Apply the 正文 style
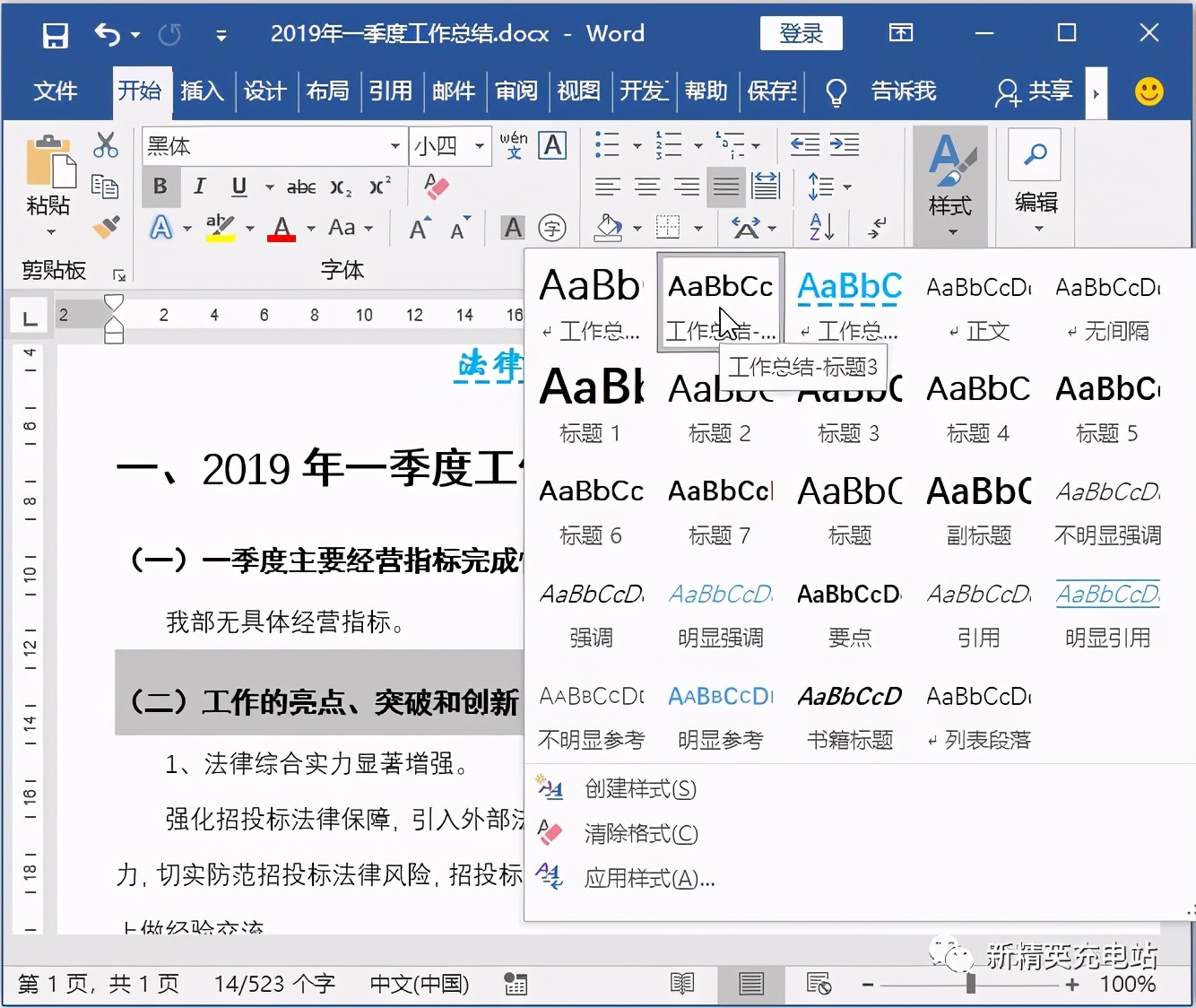Image resolution: width=1196 pixels, height=1008 pixels. 978,303
